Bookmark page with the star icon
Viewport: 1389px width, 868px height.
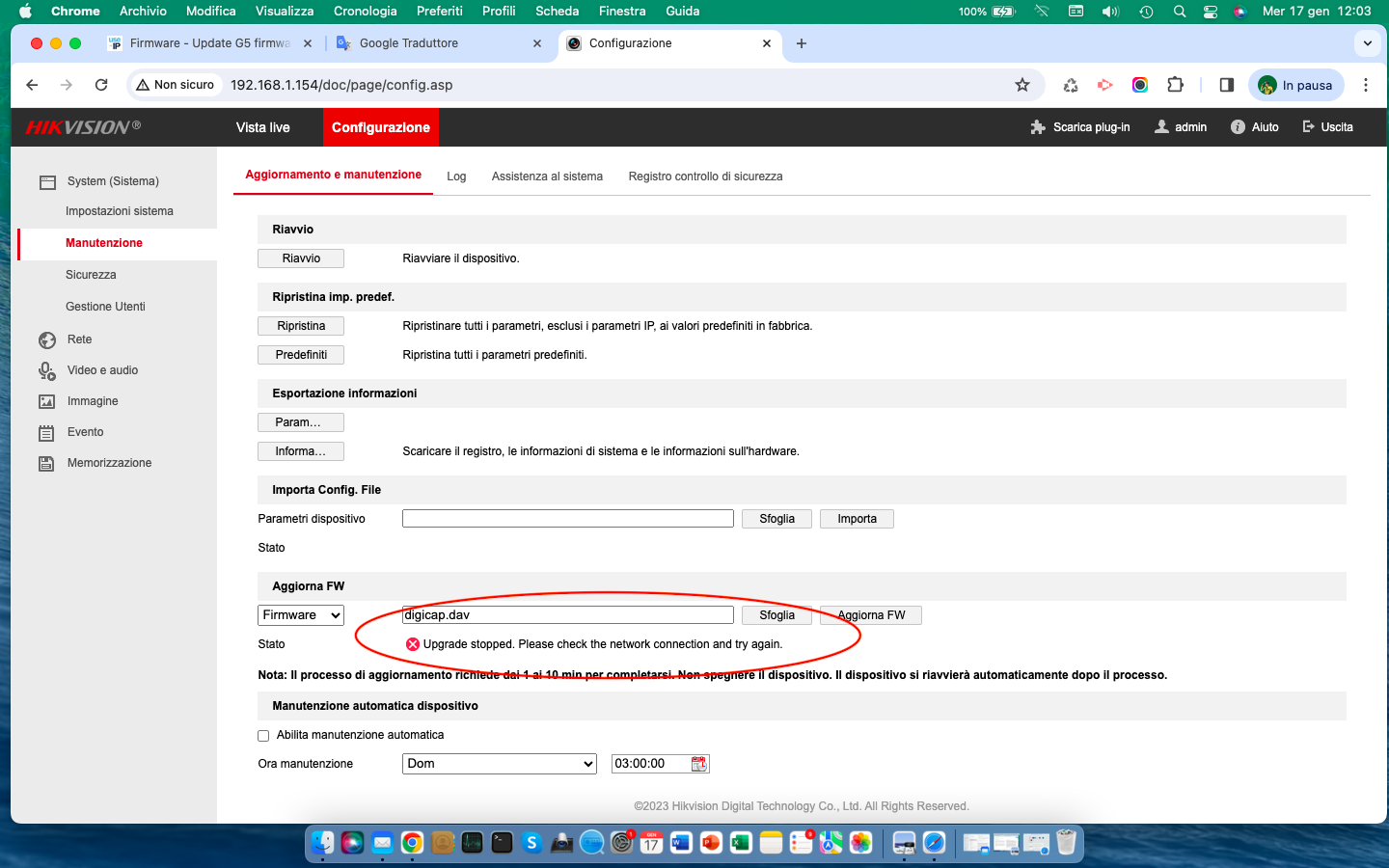point(1022,85)
